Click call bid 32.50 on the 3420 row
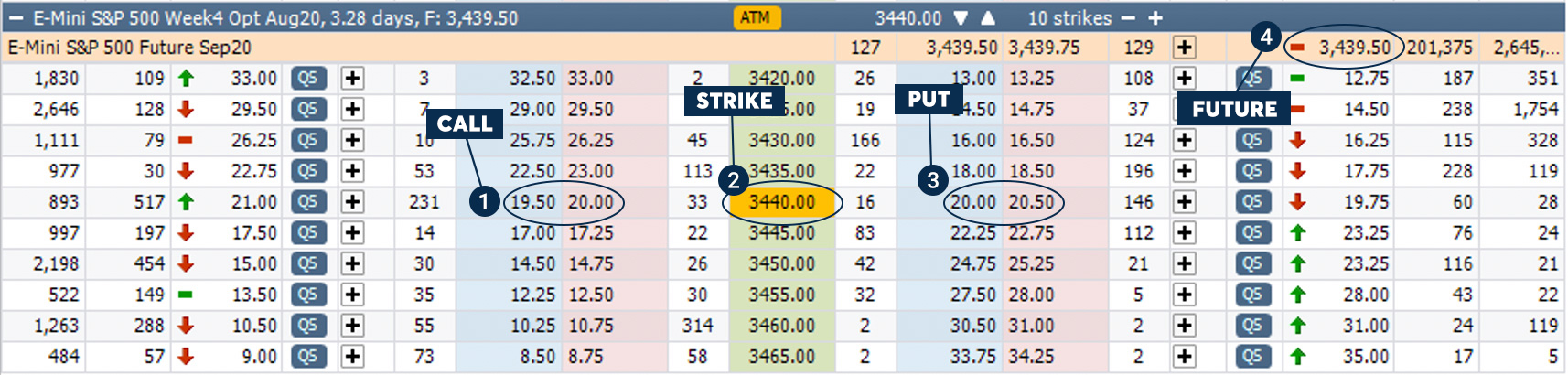 click(x=532, y=79)
